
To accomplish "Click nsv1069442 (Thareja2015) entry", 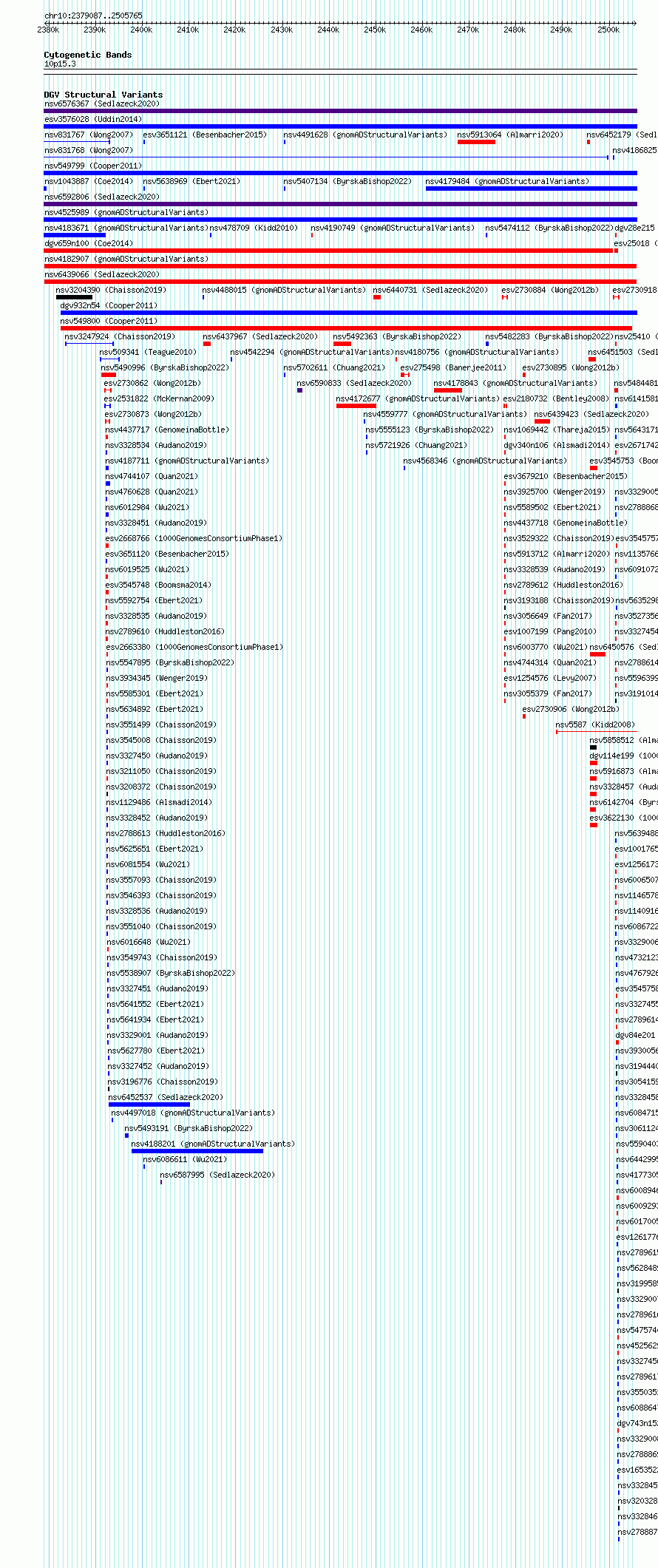I will pyautogui.click(x=557, y=430).
